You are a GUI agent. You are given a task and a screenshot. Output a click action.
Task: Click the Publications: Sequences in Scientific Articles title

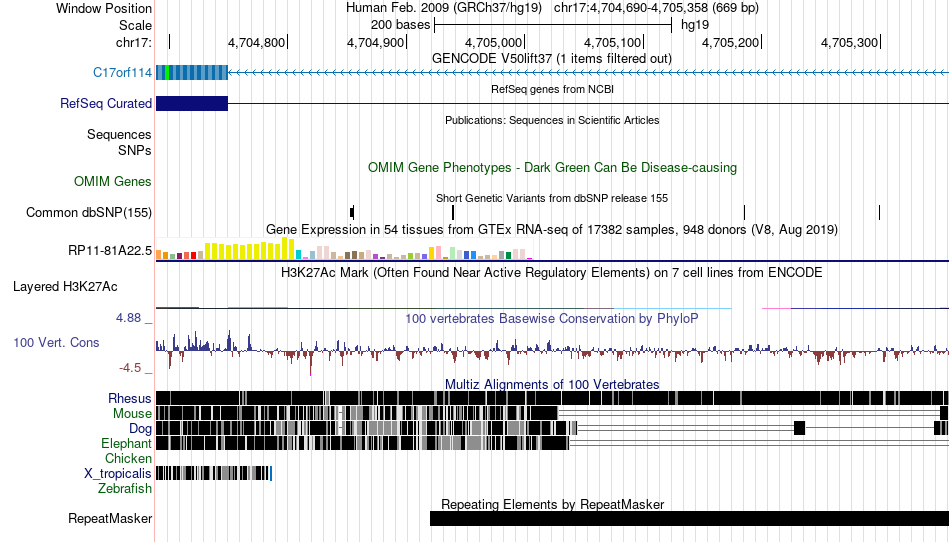coord(552,121)
